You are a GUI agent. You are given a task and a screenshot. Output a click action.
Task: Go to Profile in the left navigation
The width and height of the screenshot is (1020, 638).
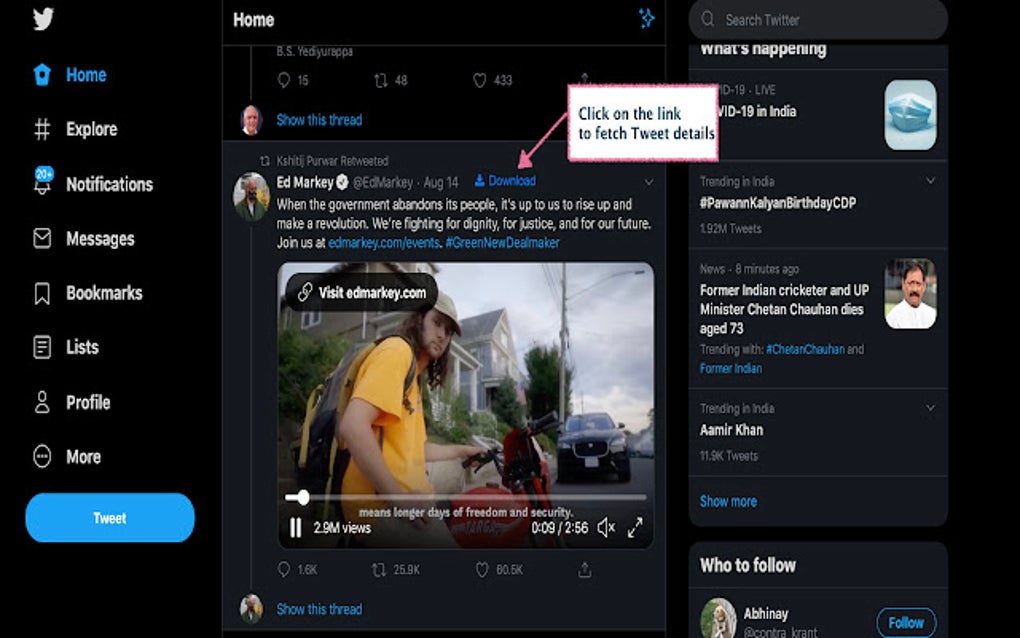[x=40, y=402]
